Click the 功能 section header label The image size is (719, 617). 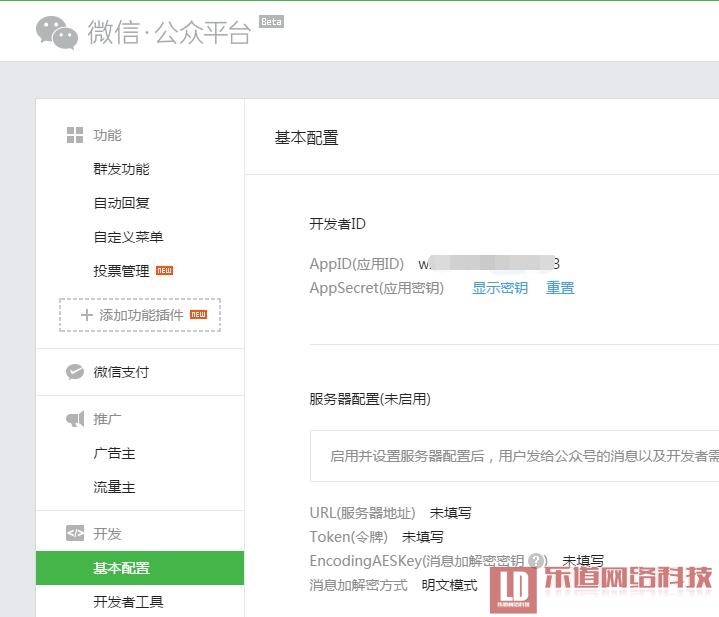[107, 135]
